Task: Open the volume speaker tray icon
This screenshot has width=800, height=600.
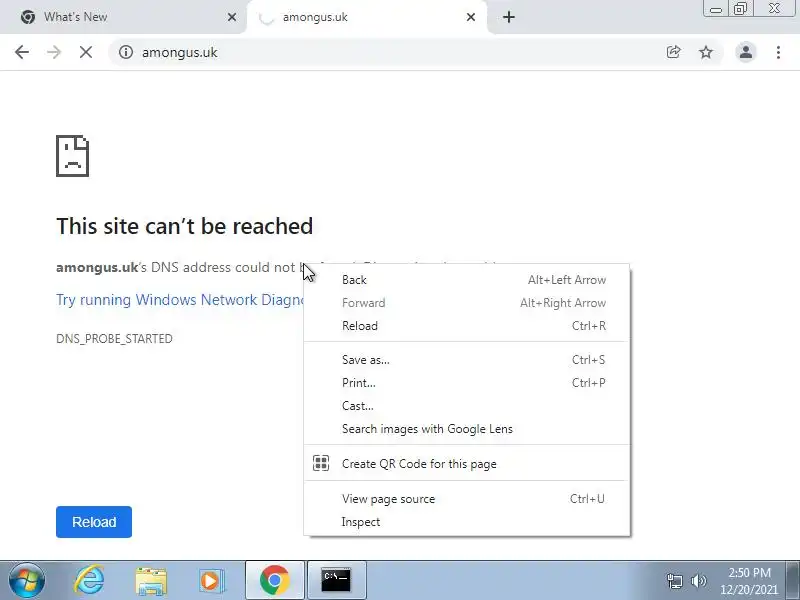Action: pos(698,581)
